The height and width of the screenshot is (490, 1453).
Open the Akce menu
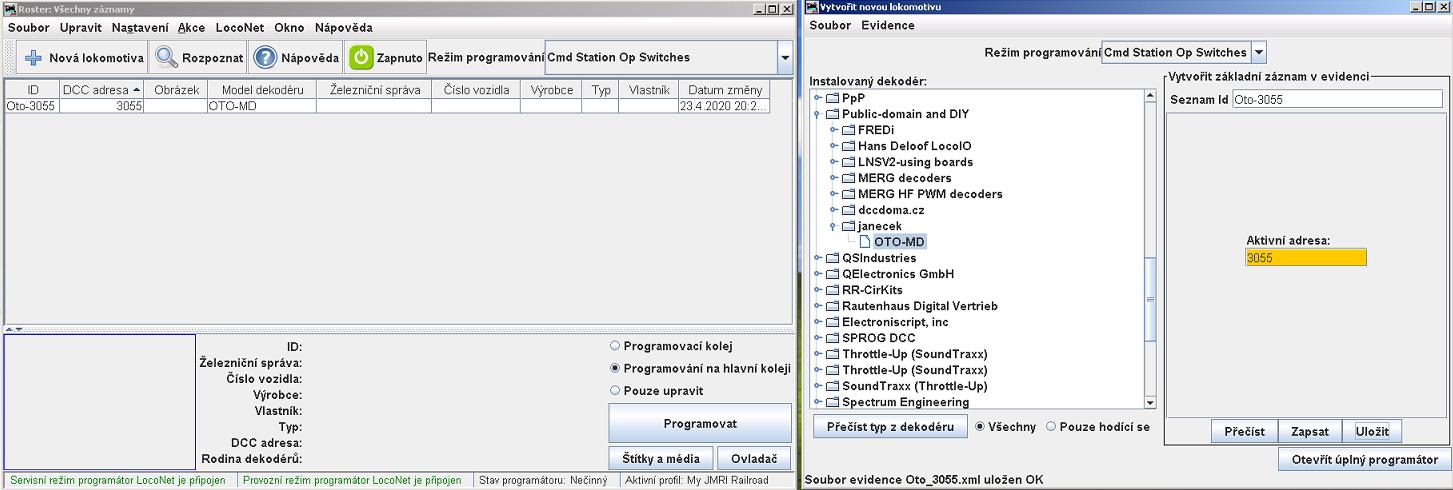(191, 28)
